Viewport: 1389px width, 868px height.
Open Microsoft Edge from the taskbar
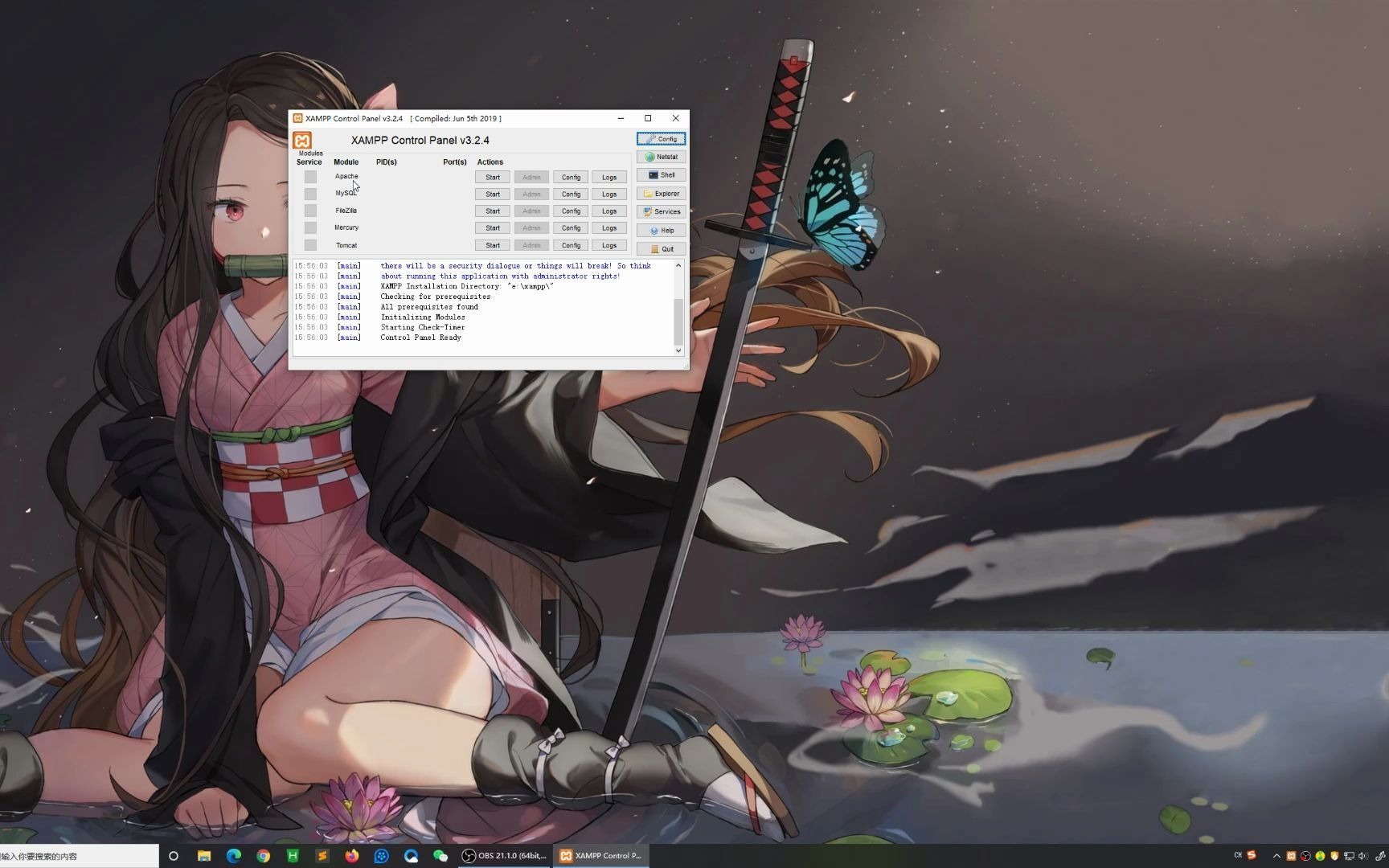tap(234, 856)
